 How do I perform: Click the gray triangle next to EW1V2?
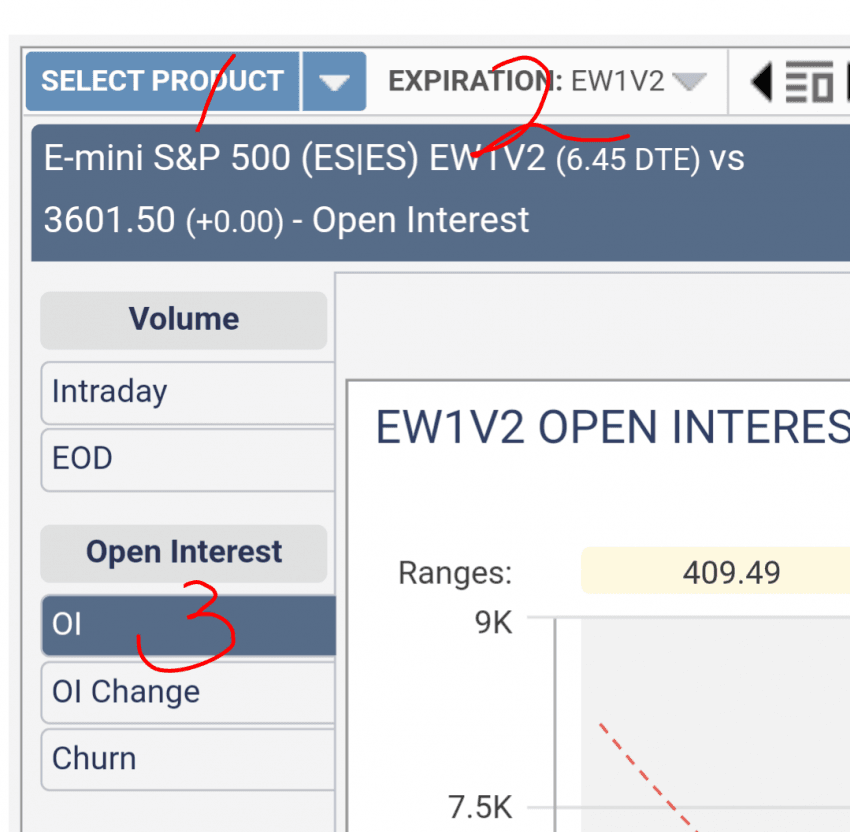pyautogui.click(x=690, y=81)
